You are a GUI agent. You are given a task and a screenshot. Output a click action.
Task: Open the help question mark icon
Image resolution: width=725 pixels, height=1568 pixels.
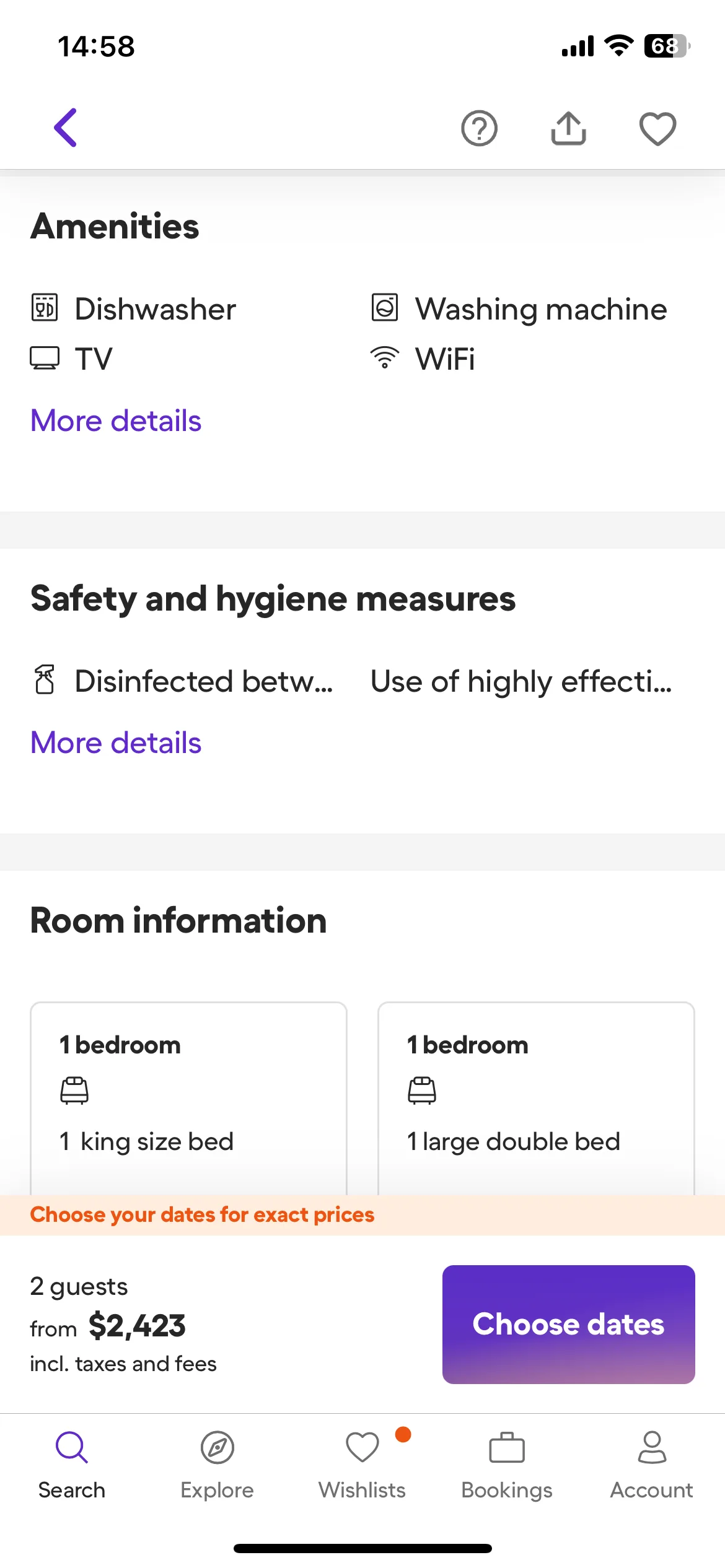479,129
